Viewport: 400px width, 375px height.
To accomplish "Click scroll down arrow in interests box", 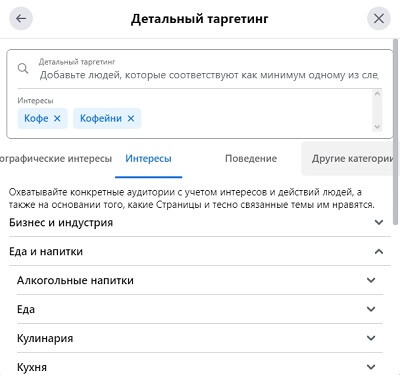I will coord(377,126).
